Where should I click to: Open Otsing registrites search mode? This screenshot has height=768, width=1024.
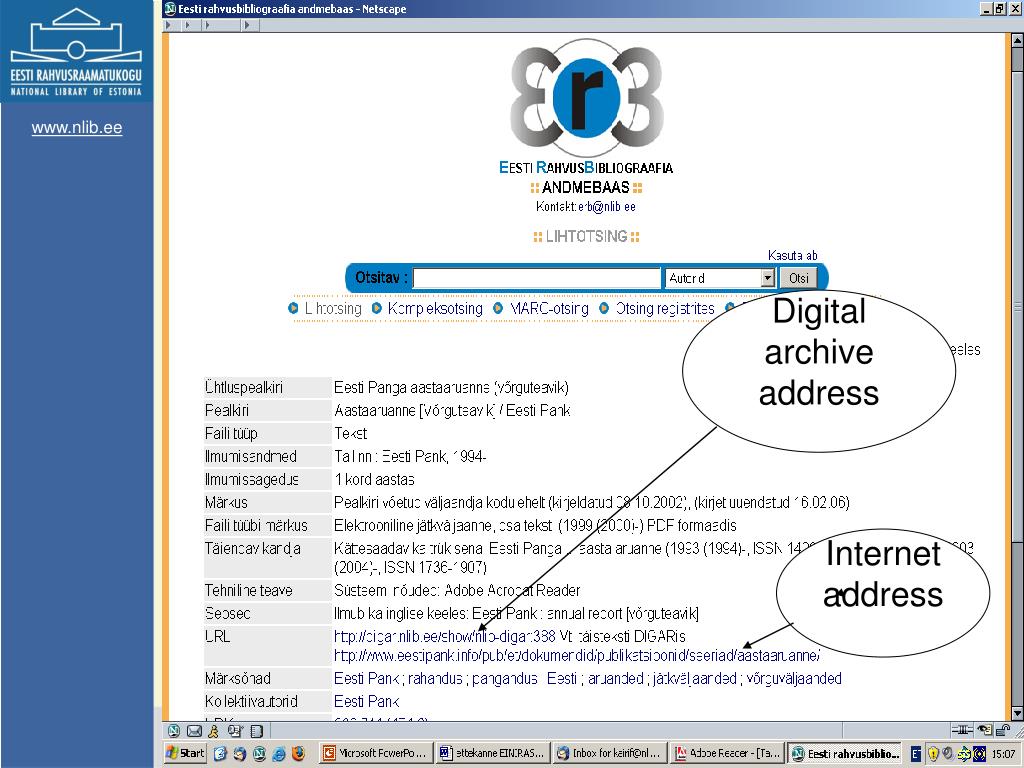(x=665, y=308)
